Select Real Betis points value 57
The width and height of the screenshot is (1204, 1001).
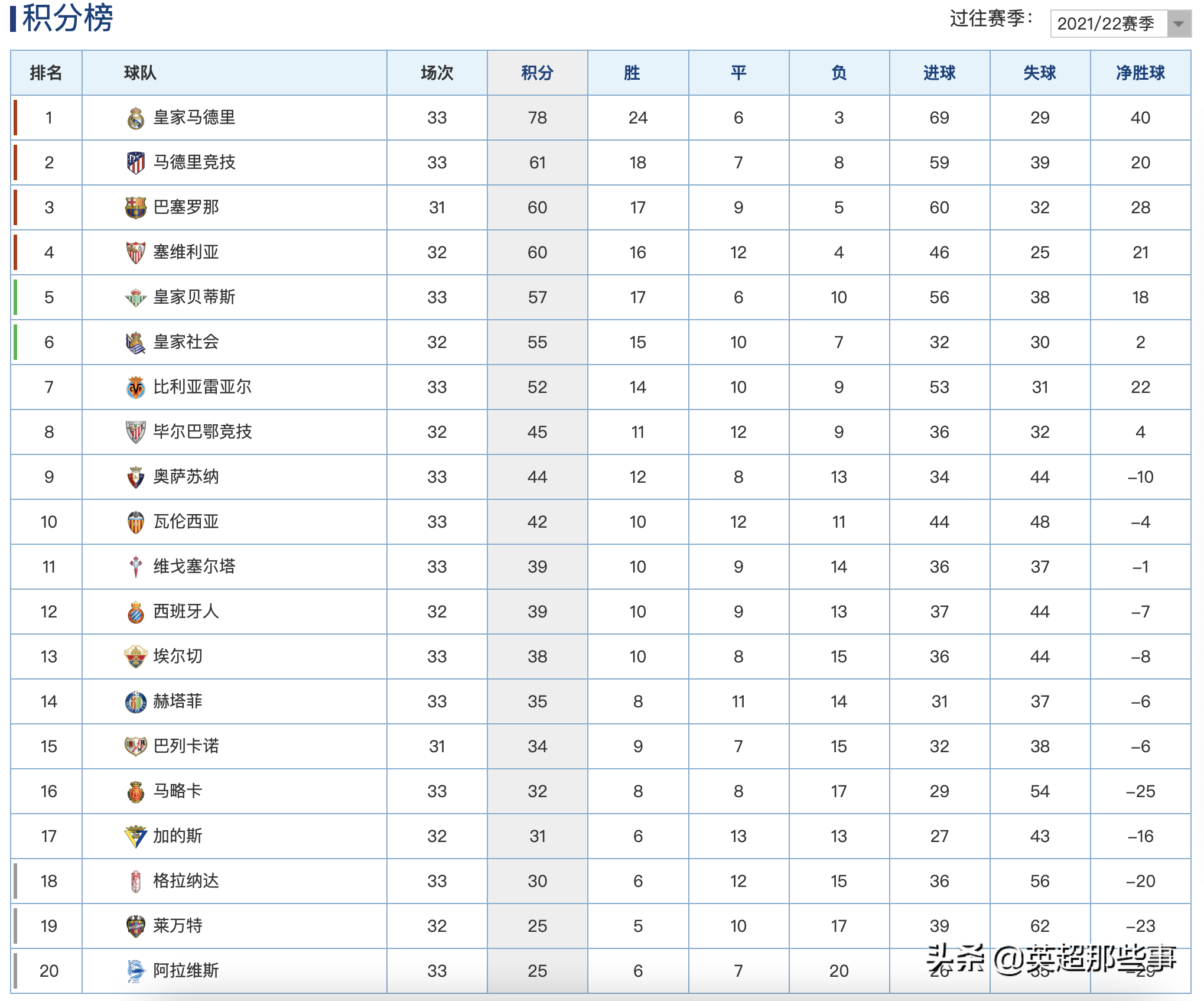click(x=538, y=298)
